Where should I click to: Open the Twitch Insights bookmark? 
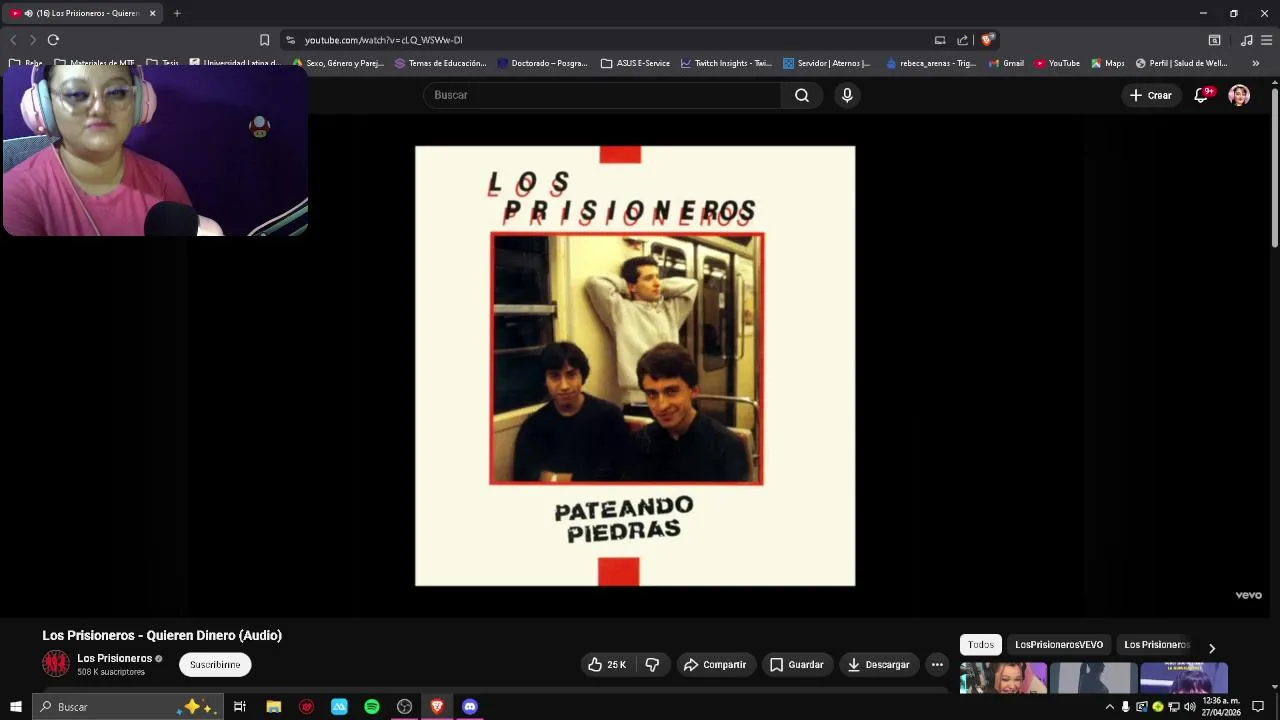pos(726,63)
